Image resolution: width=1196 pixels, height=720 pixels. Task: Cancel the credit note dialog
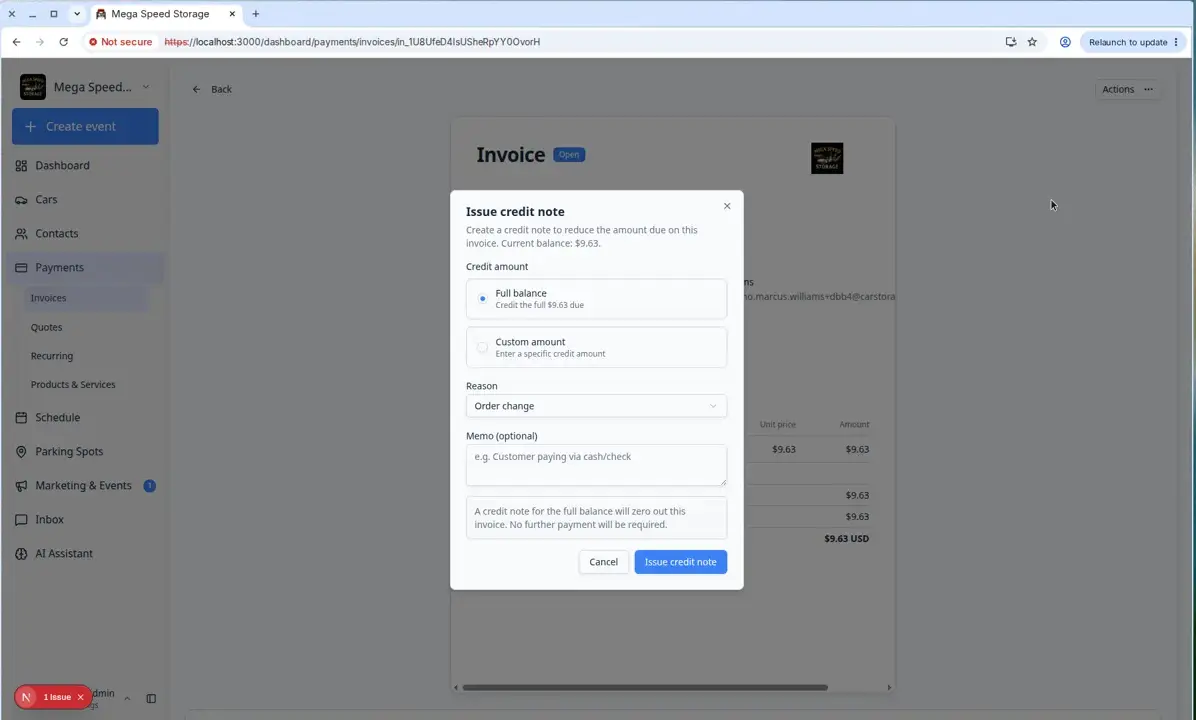pos(603,562)
